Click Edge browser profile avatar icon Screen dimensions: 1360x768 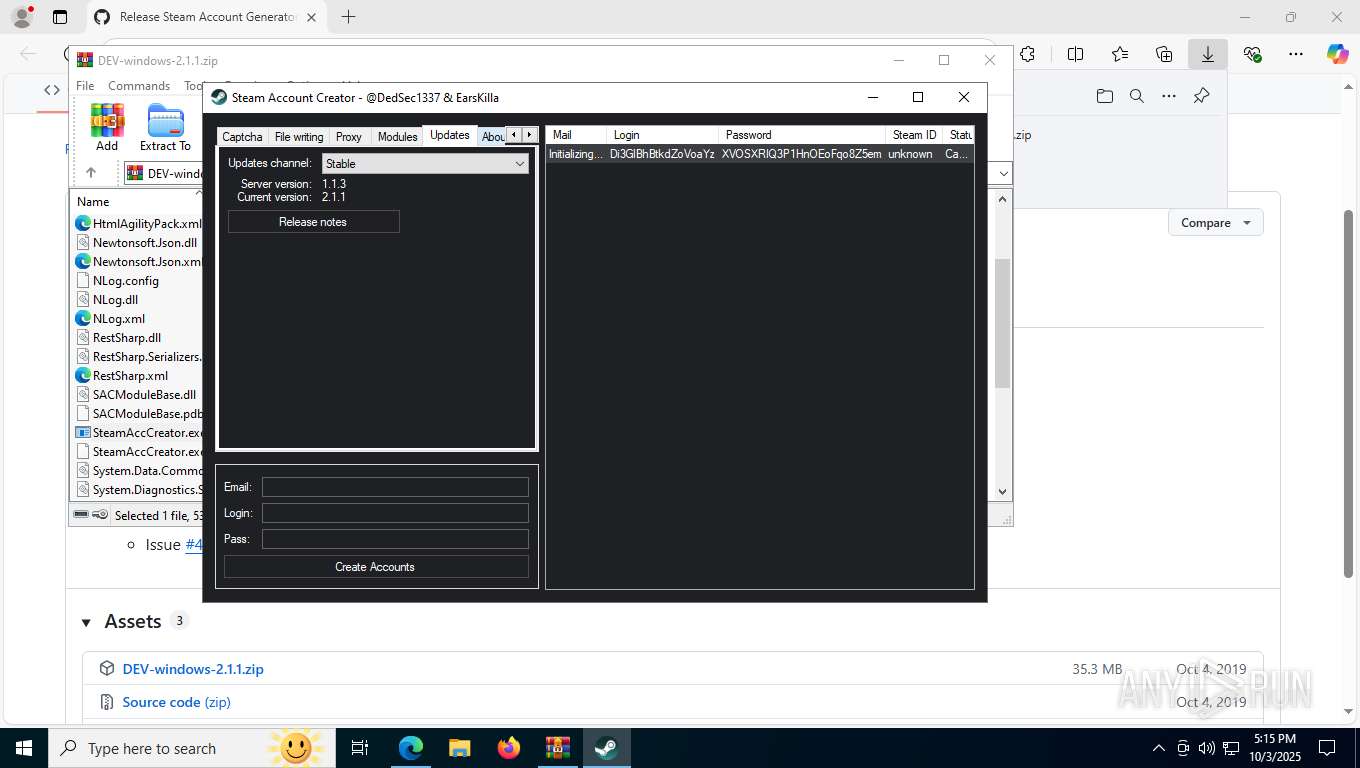click(21, 17)
